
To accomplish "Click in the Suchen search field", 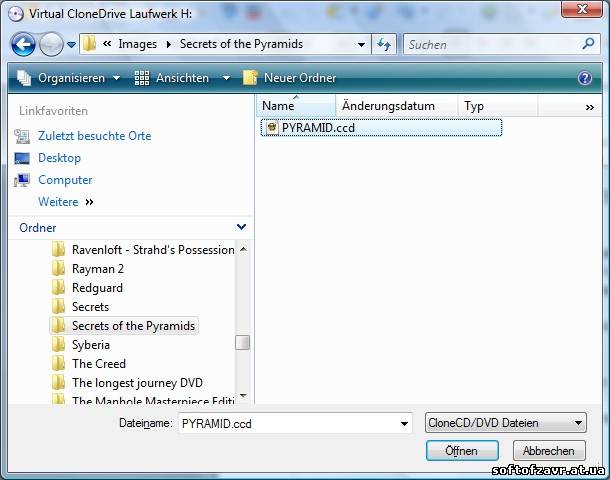I will pyautogui.click(x=492, y=45).
